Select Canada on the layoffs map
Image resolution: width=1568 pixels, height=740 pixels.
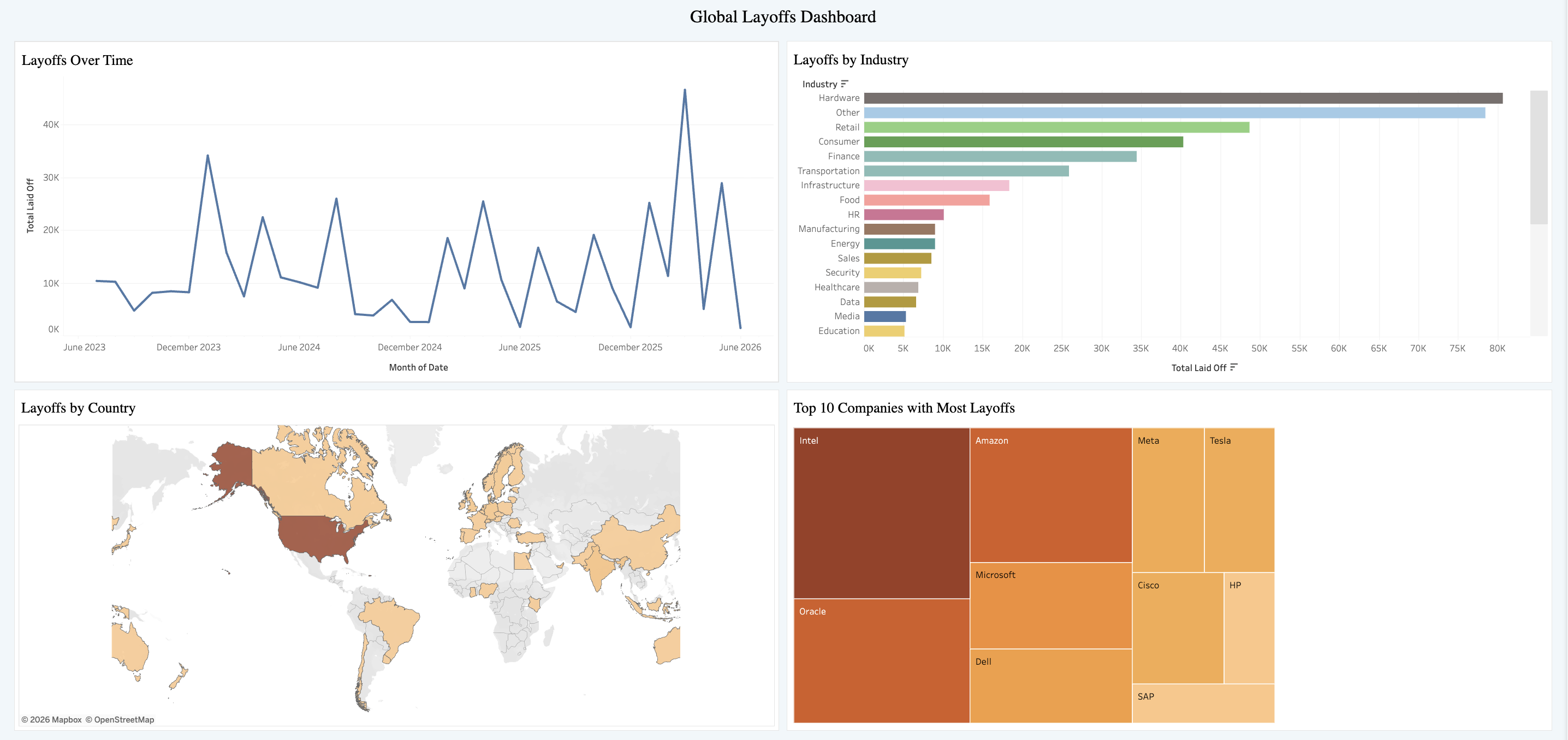(x=298, y=487)
